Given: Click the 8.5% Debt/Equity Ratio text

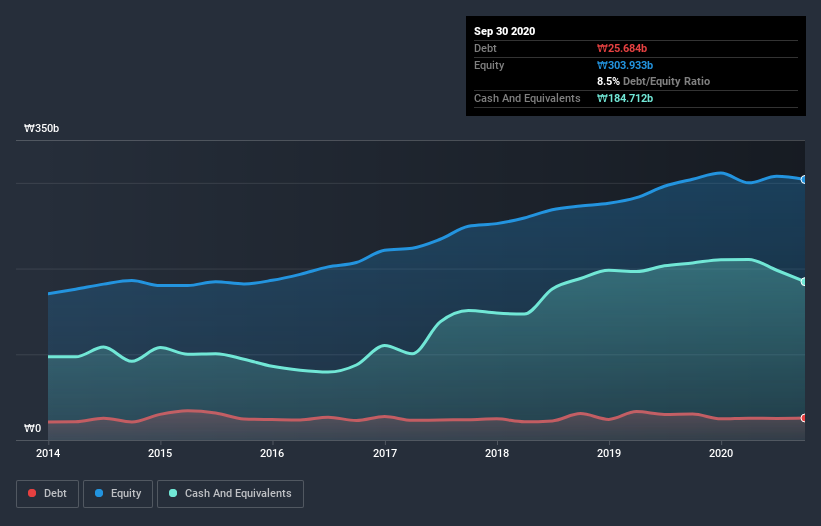Looking at the screenshot, I should (x=653, y=81).
